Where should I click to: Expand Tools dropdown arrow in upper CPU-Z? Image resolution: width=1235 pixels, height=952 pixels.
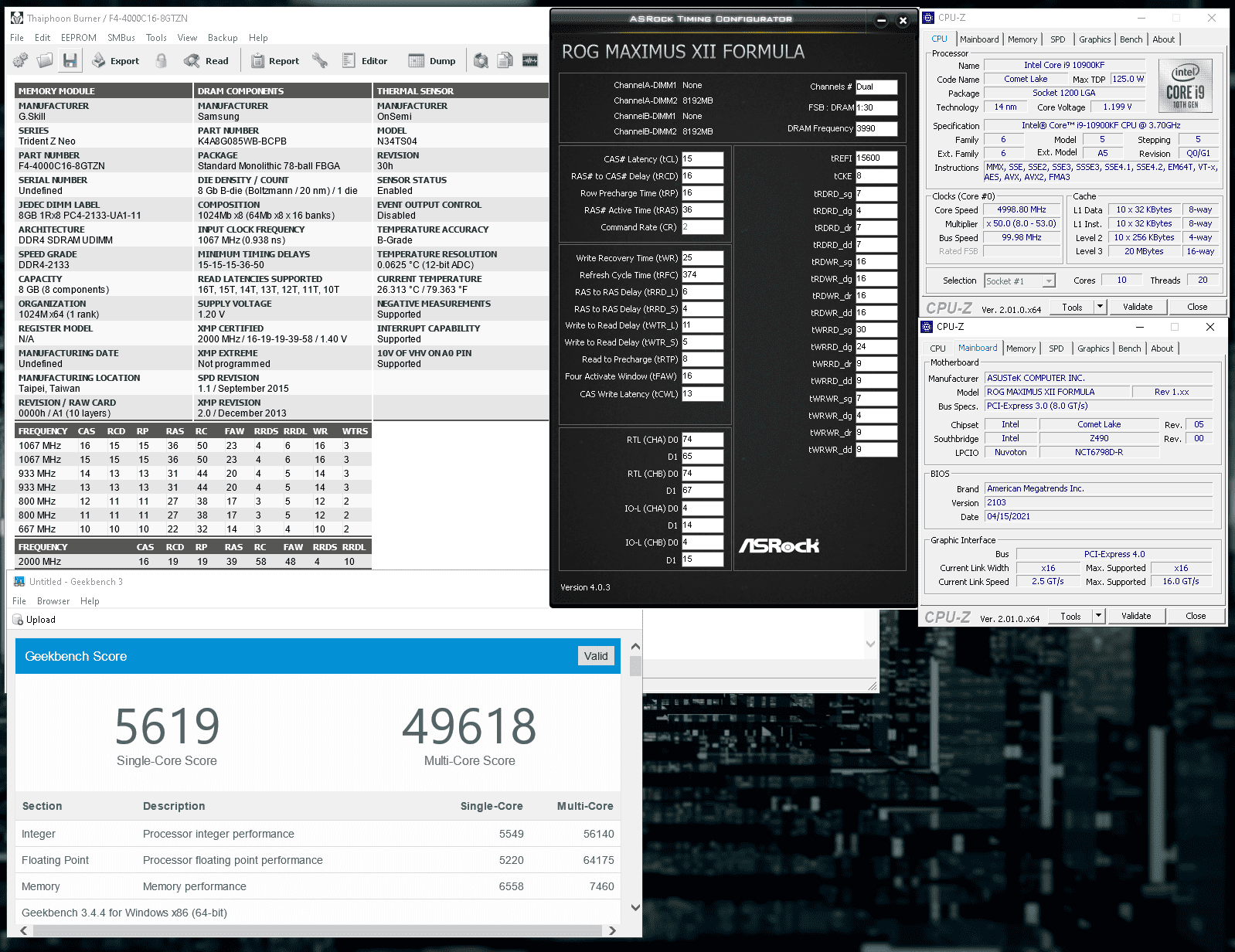pos(1100,307)
